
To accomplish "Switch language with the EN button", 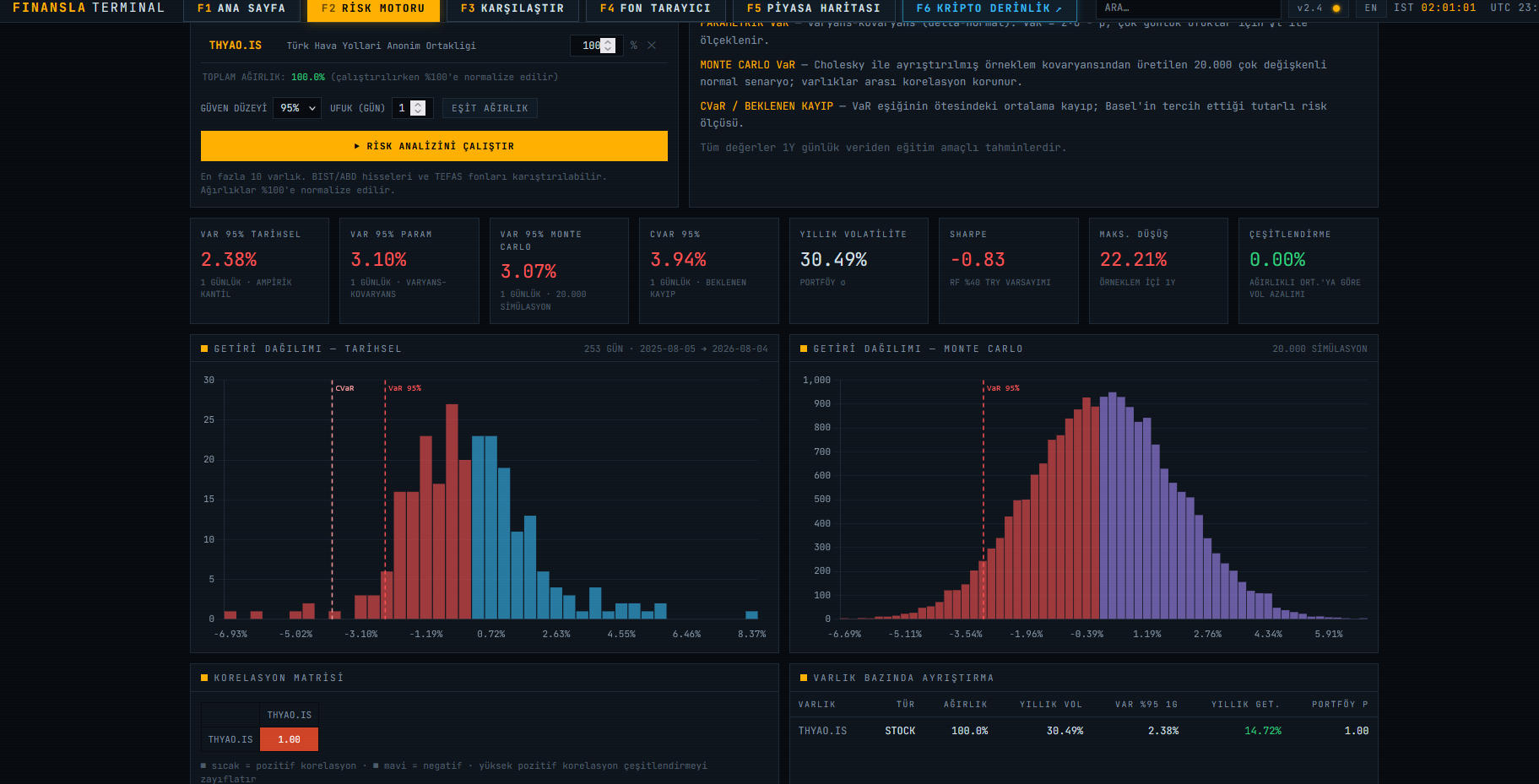I will (1371, 8).
